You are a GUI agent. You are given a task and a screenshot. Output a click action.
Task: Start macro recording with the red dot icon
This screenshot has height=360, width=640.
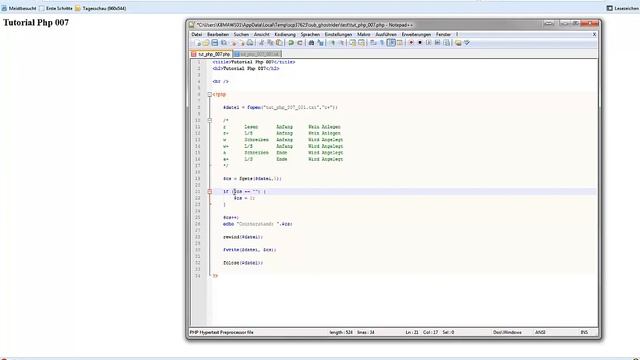click(411, 43)
